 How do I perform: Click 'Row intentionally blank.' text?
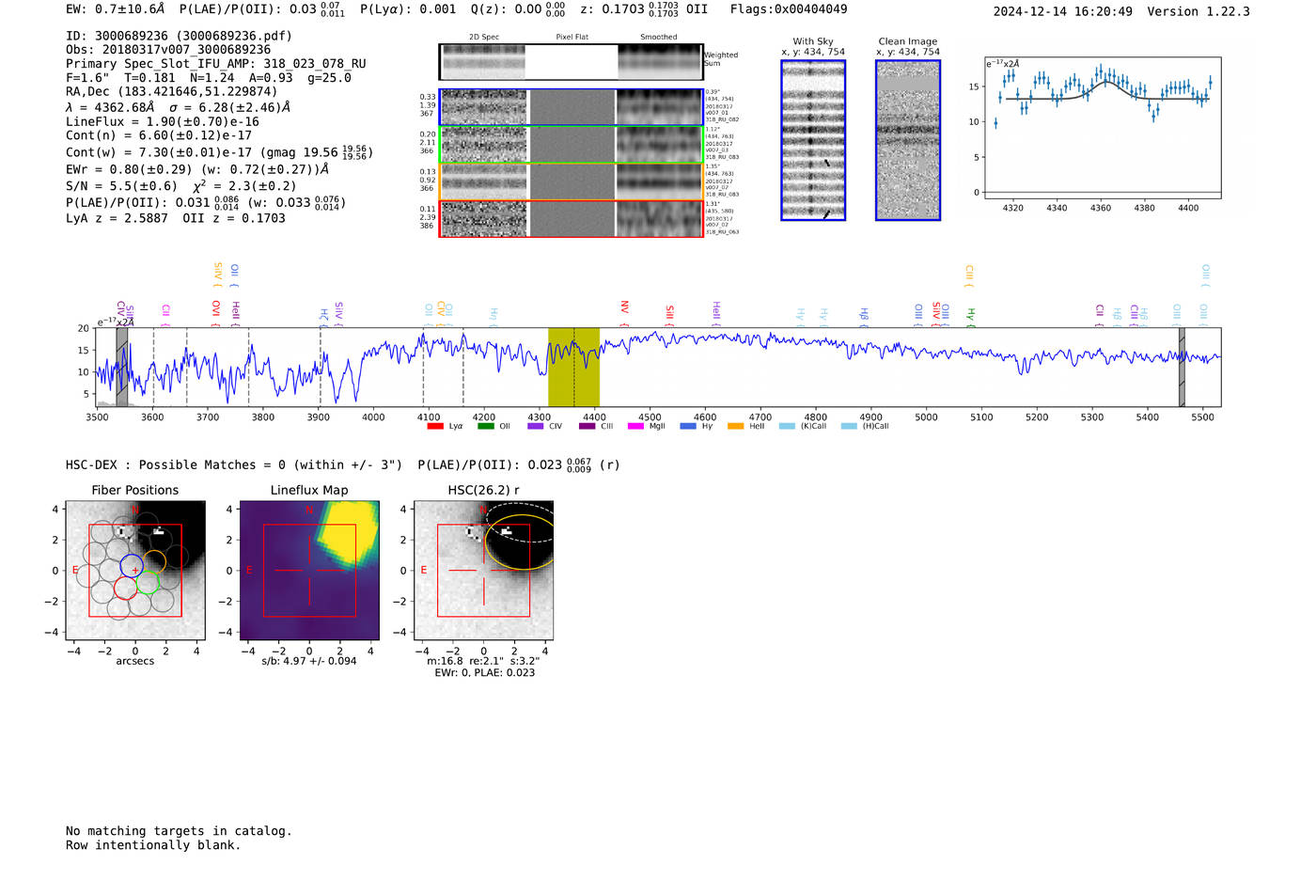[x=153, y=845]
